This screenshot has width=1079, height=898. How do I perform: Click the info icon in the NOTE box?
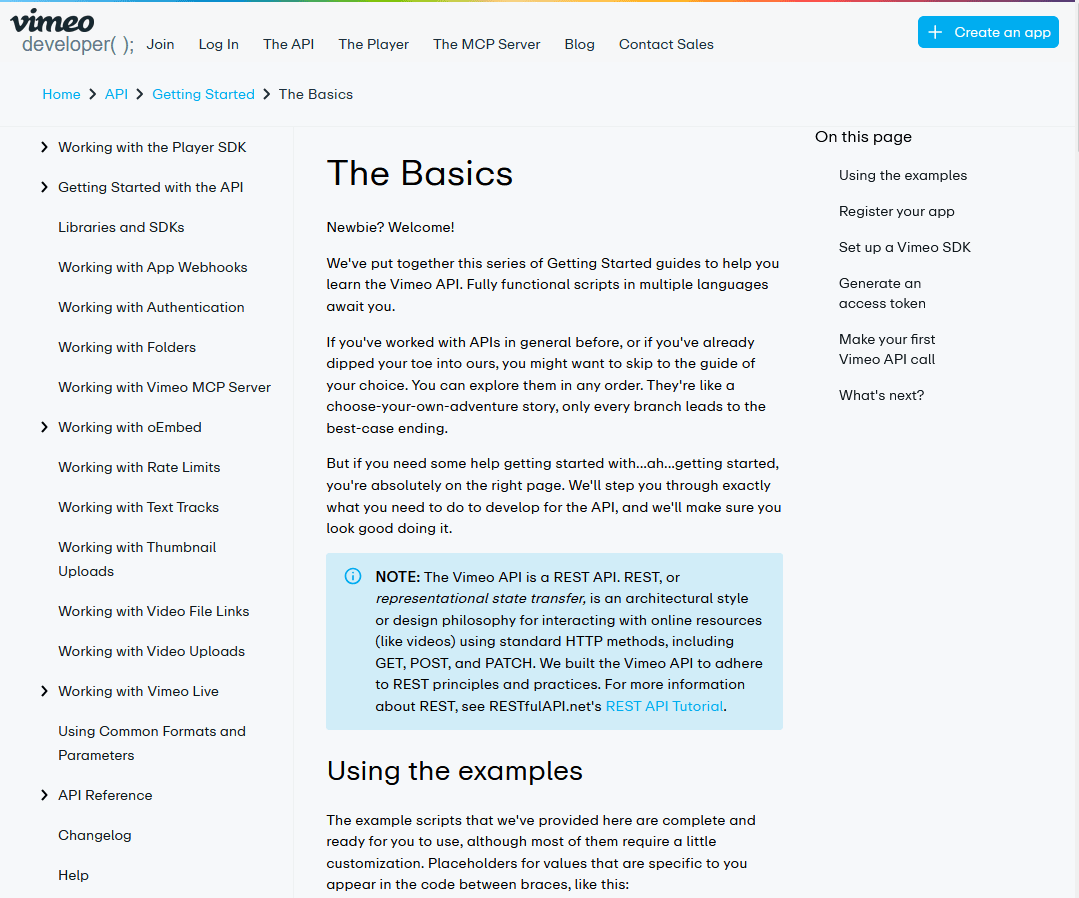pos(352,576)
